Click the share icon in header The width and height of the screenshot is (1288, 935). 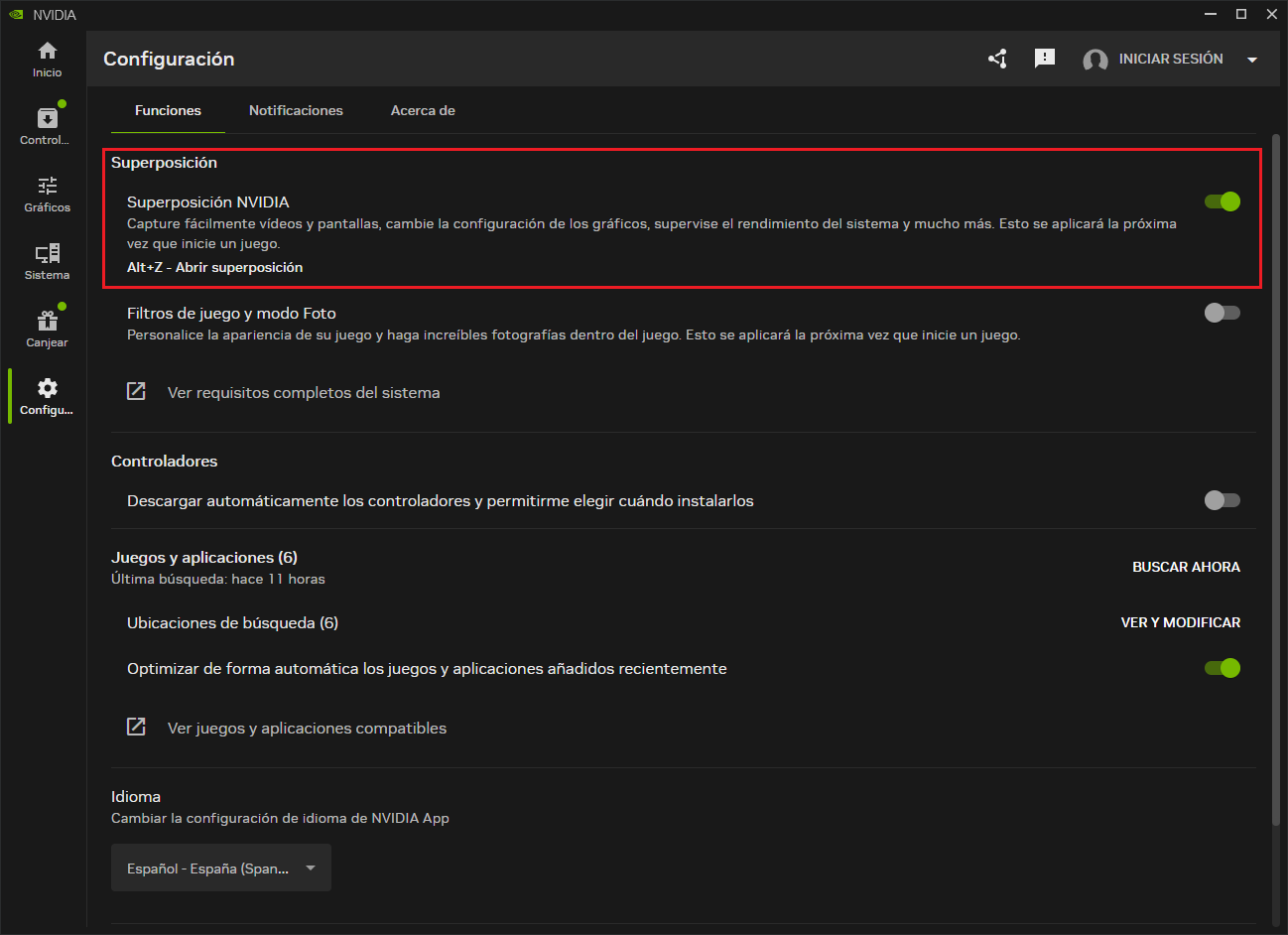coord(997,59)
